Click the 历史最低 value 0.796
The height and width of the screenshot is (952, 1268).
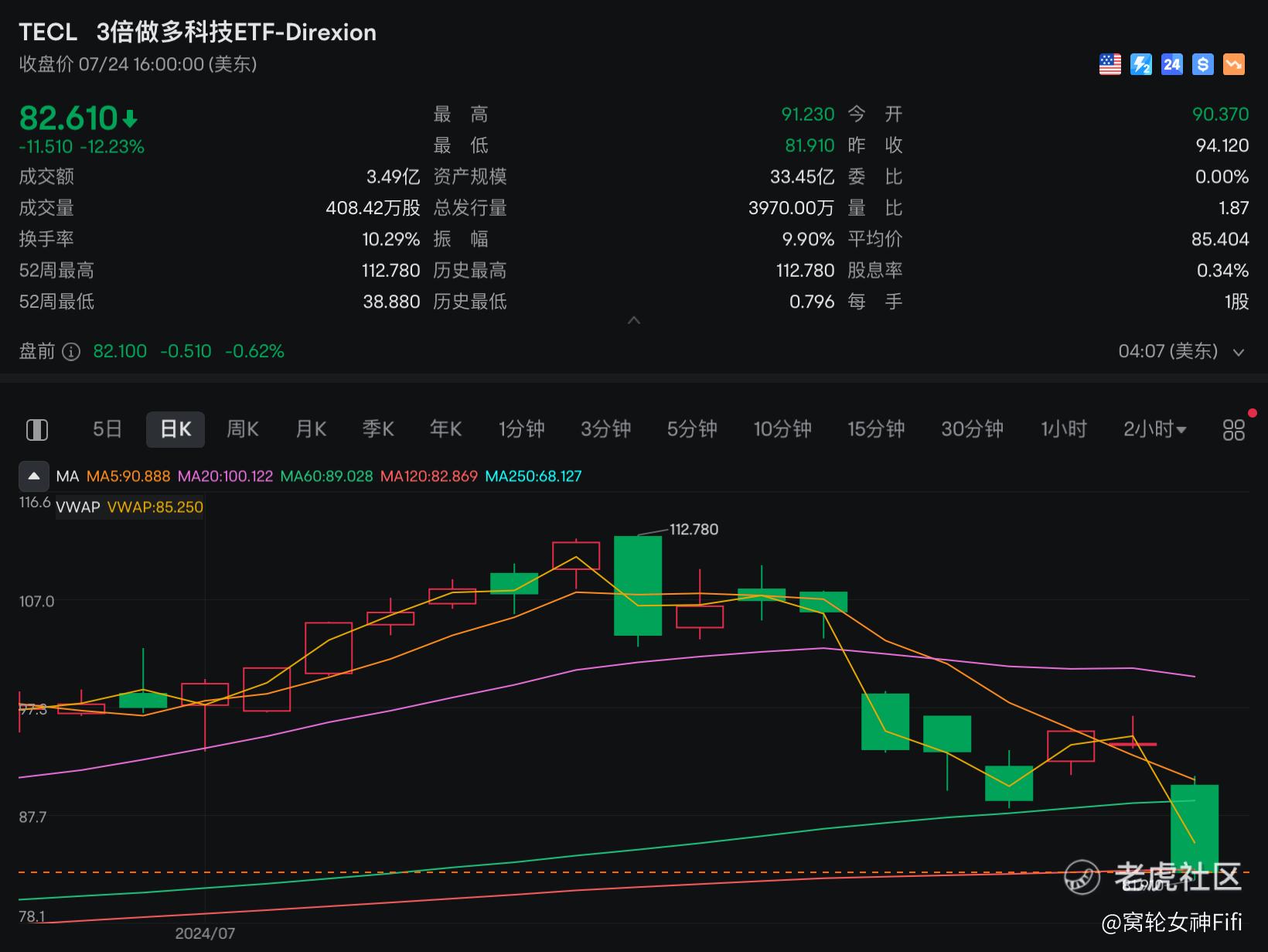(812, 302)
